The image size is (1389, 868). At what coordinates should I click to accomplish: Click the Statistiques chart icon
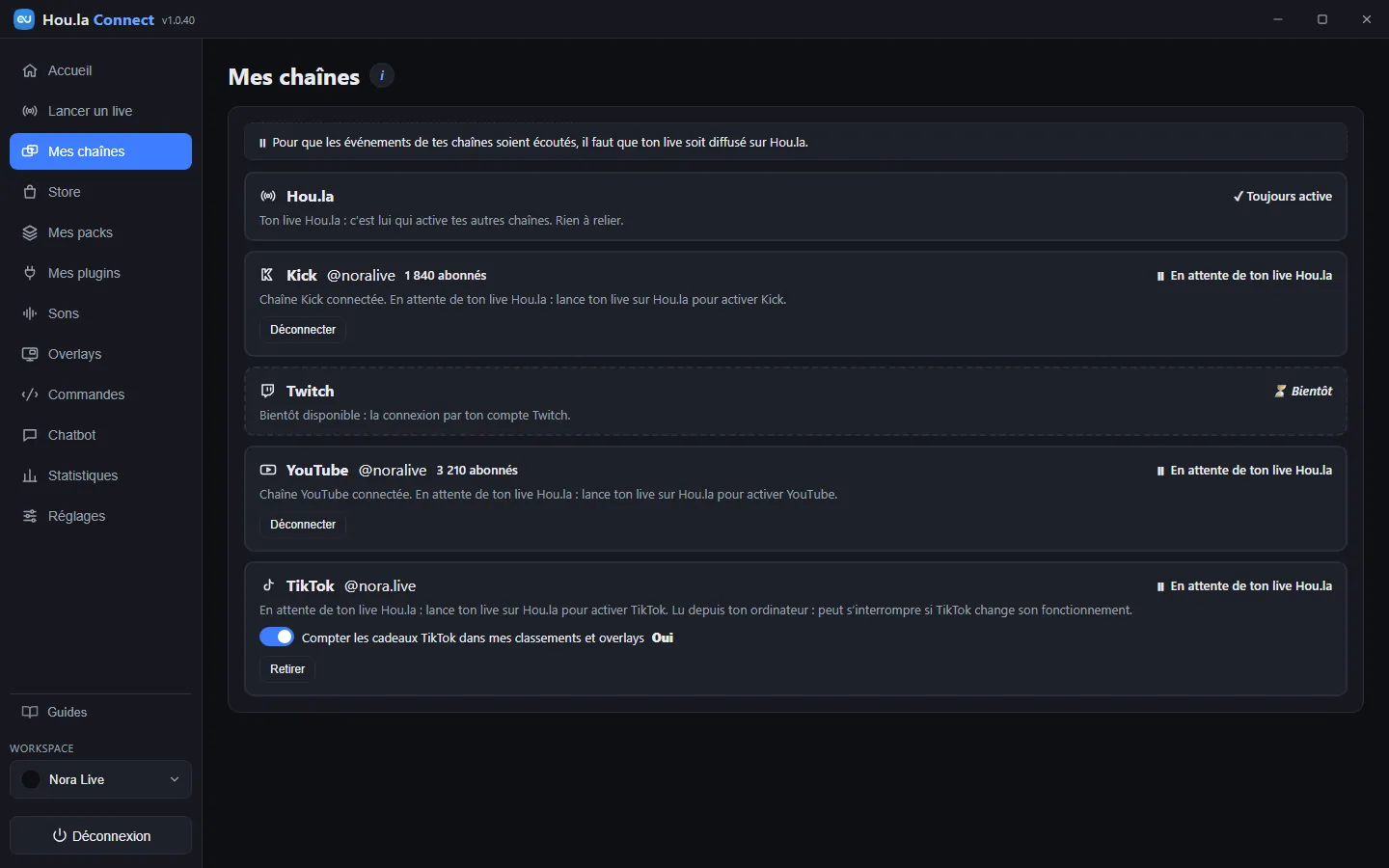30,475
